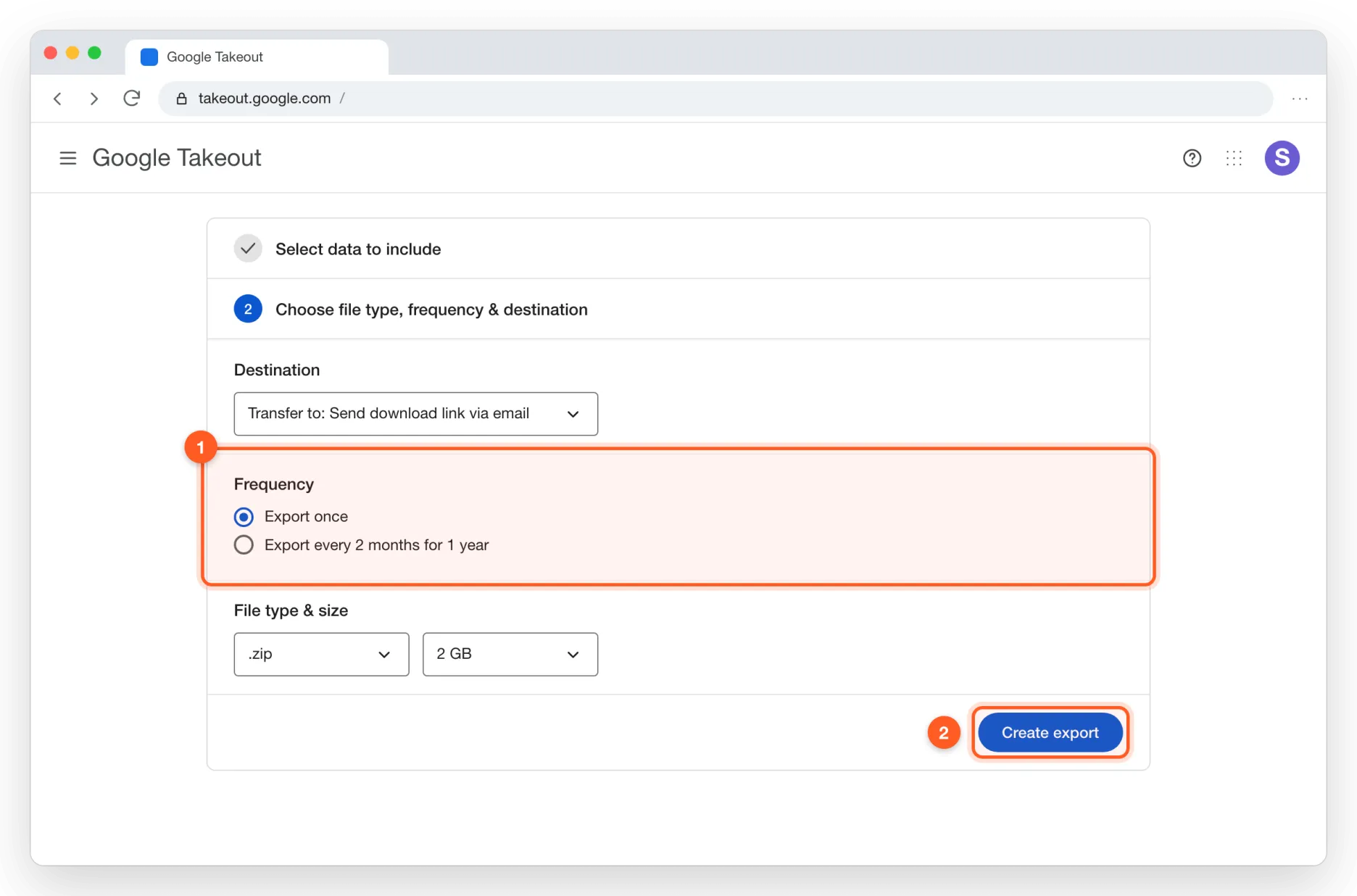Open the hamburger main menu
The width and height of the screenshot is (1357, 896).
point(67,158)
